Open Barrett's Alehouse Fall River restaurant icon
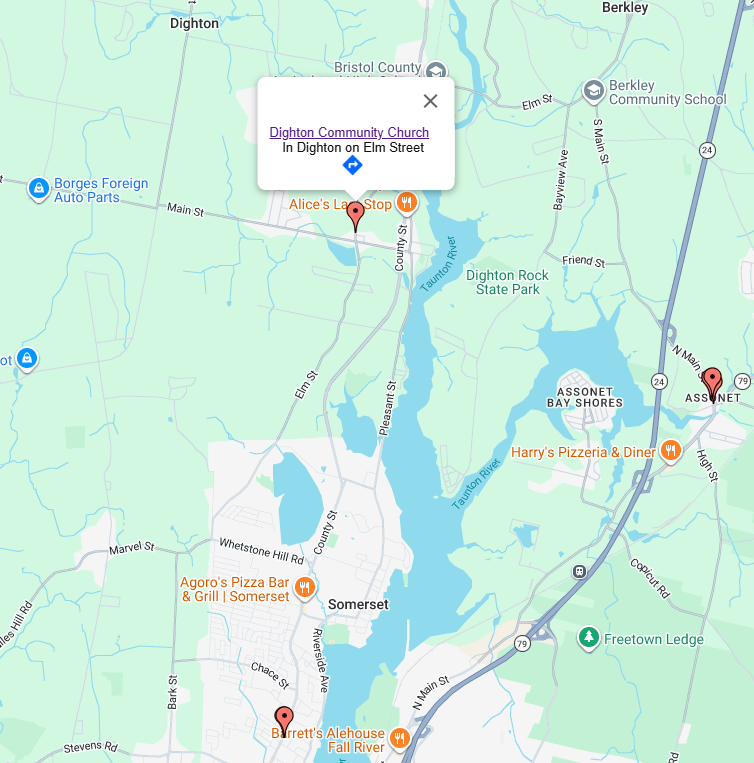This screenshot has height=763, width=754. [x=399, y=739]
